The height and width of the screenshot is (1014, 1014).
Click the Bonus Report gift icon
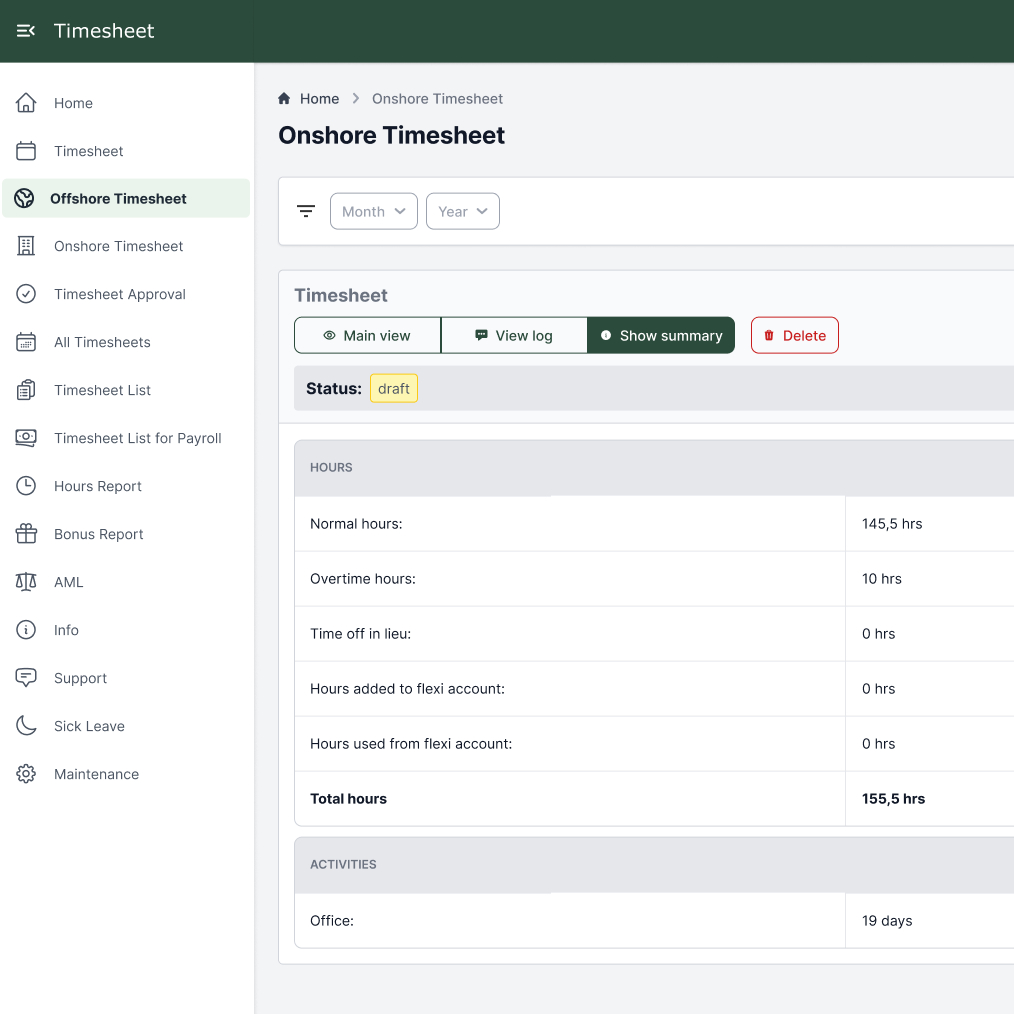(x=26, y=534)
